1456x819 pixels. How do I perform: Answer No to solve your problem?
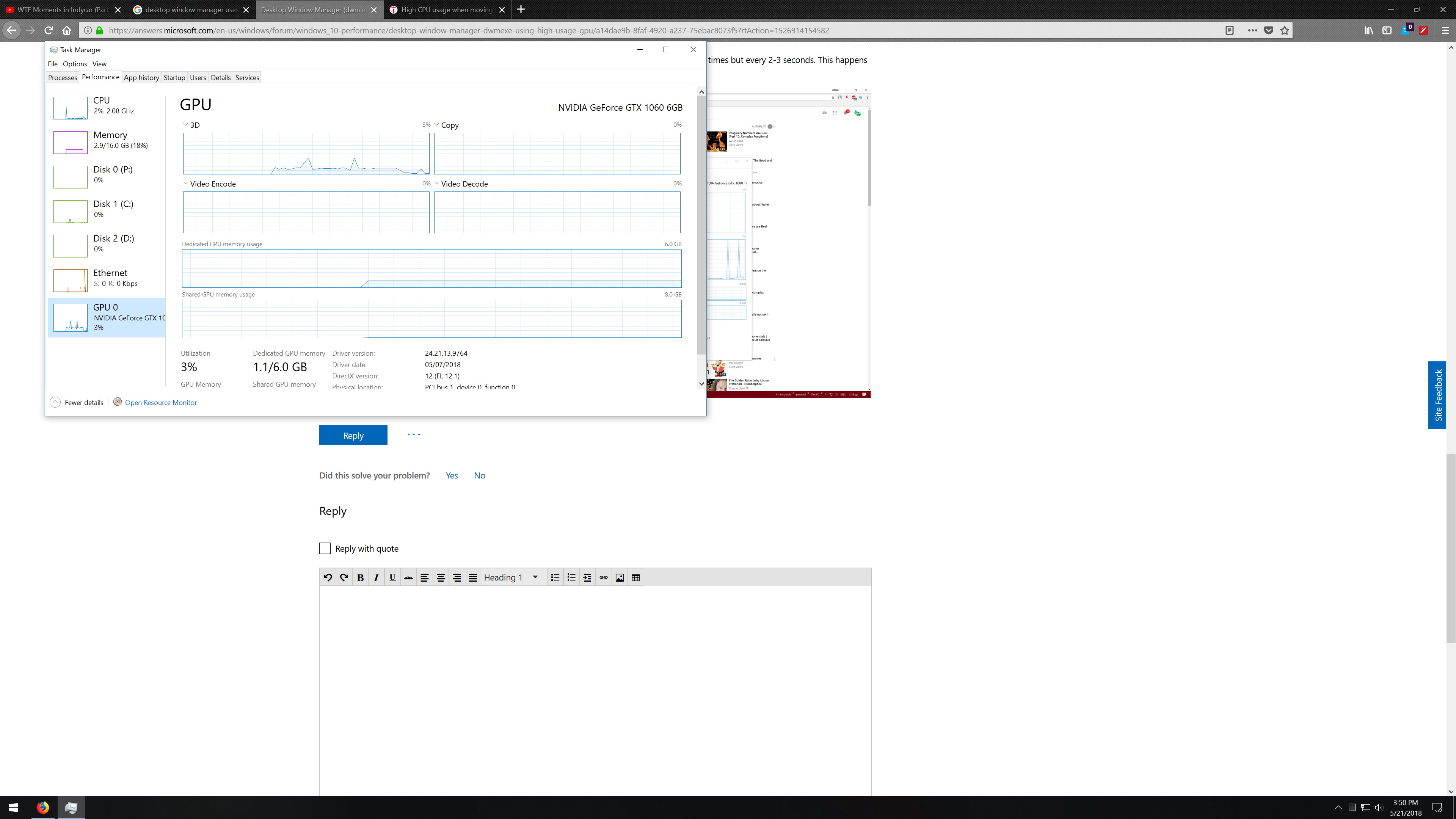[x=479, y=475]
